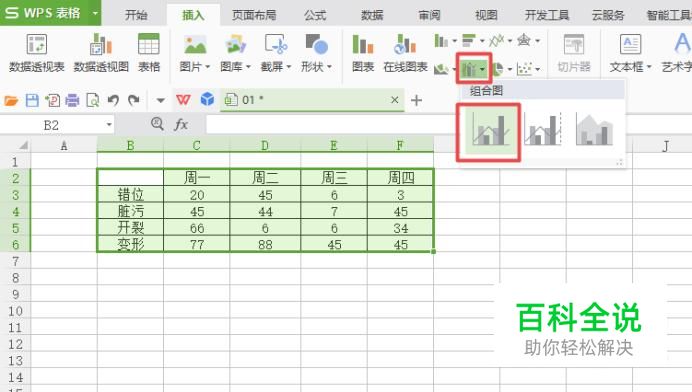Switch to the 视图 tab
692x392 pixels.
click(x=486, y=15)
